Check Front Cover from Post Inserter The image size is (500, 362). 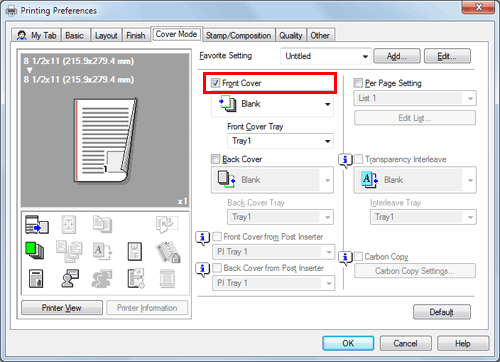click(x=217, y=236)
